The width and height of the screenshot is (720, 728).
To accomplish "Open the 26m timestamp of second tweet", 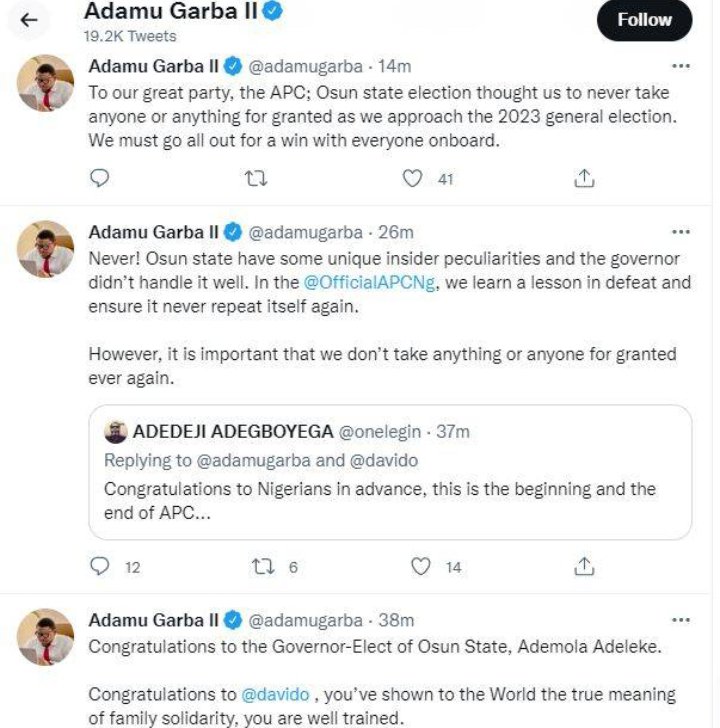I will coord(396,232).
